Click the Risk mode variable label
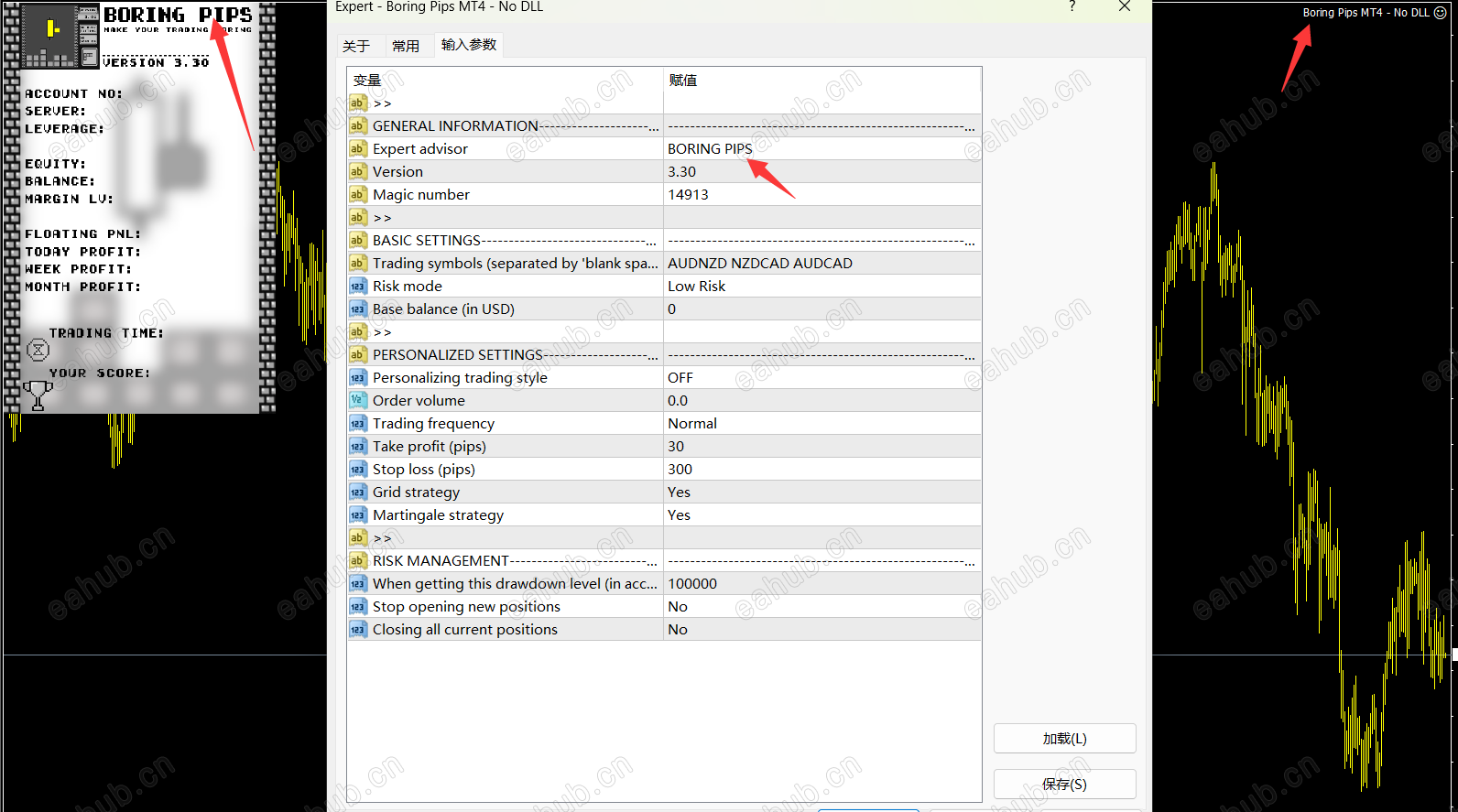 408,287
